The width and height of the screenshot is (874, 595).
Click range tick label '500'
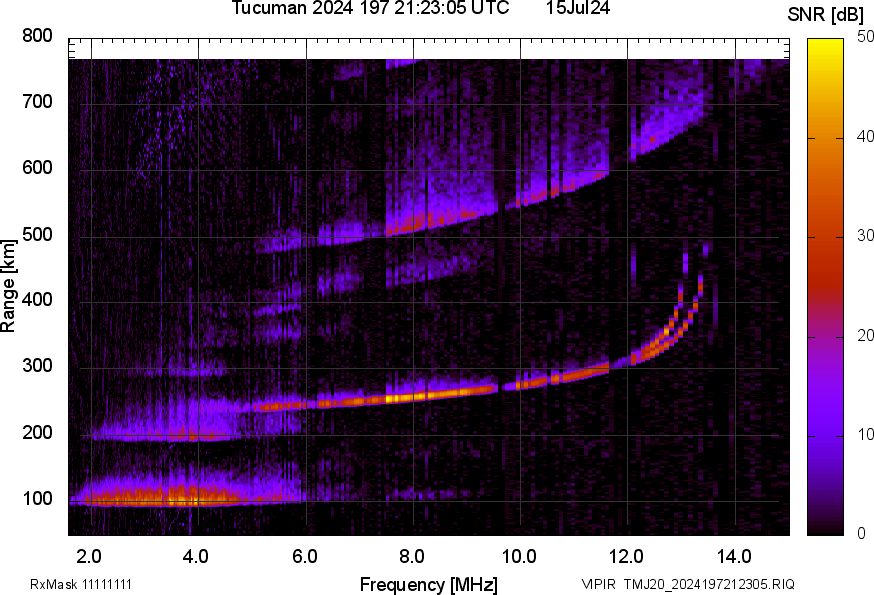point(37,234)
